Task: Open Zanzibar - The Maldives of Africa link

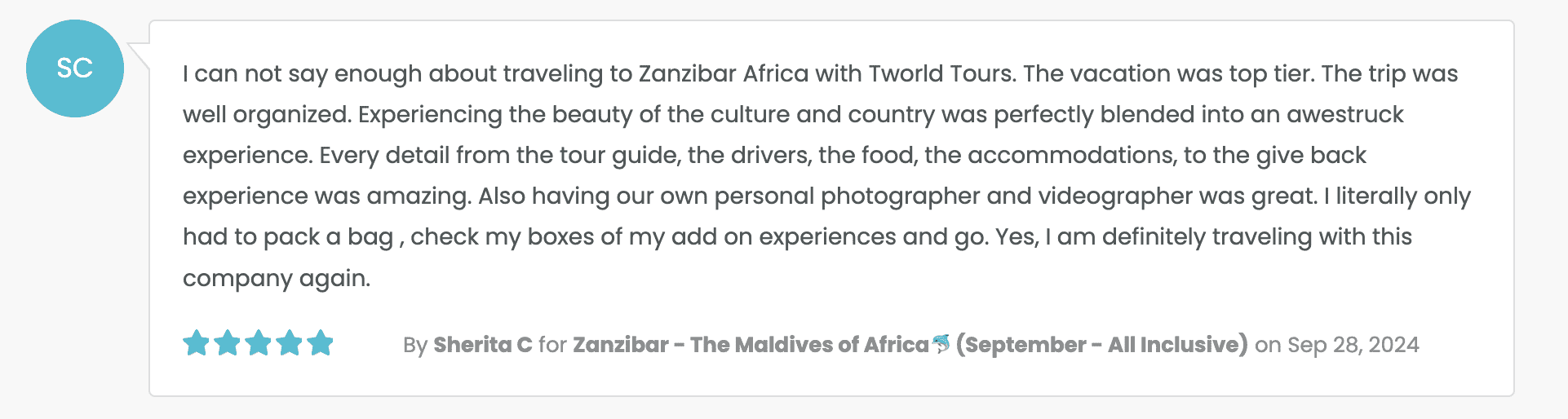Action: 750,345
